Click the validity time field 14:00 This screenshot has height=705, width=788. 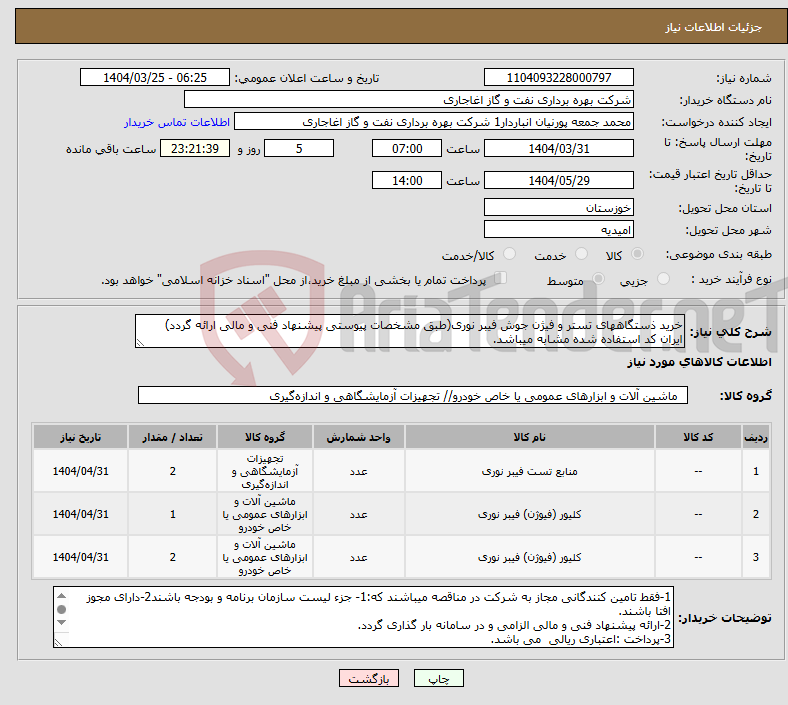pyautogui.click(x=407, y=180)
